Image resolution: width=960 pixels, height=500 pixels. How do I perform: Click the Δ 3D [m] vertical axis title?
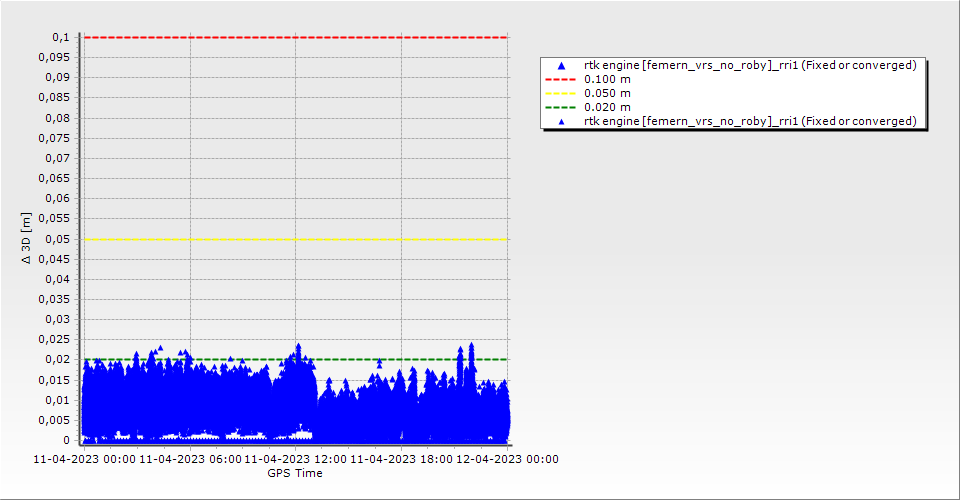pyautogui.click(x=27, y=239)
